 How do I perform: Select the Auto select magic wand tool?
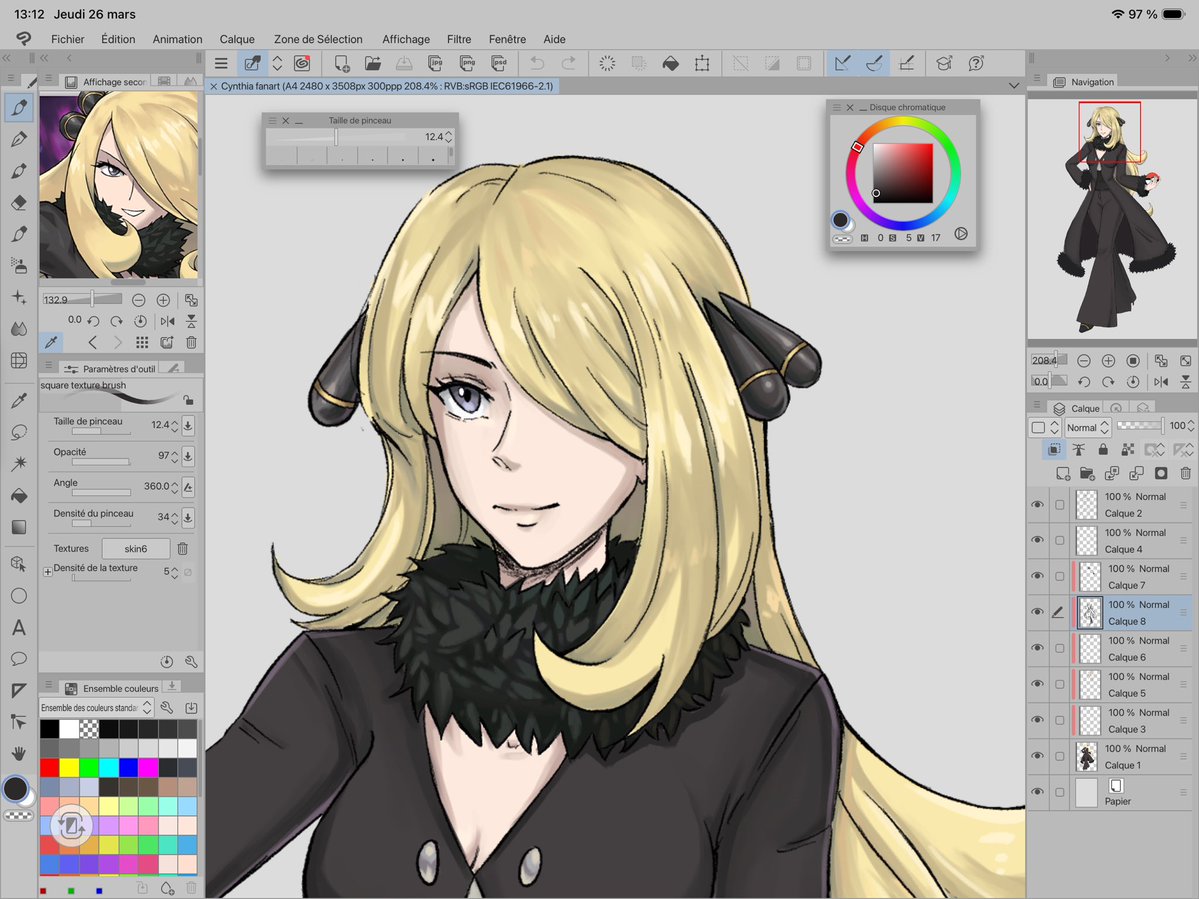(x=19, y=463)
